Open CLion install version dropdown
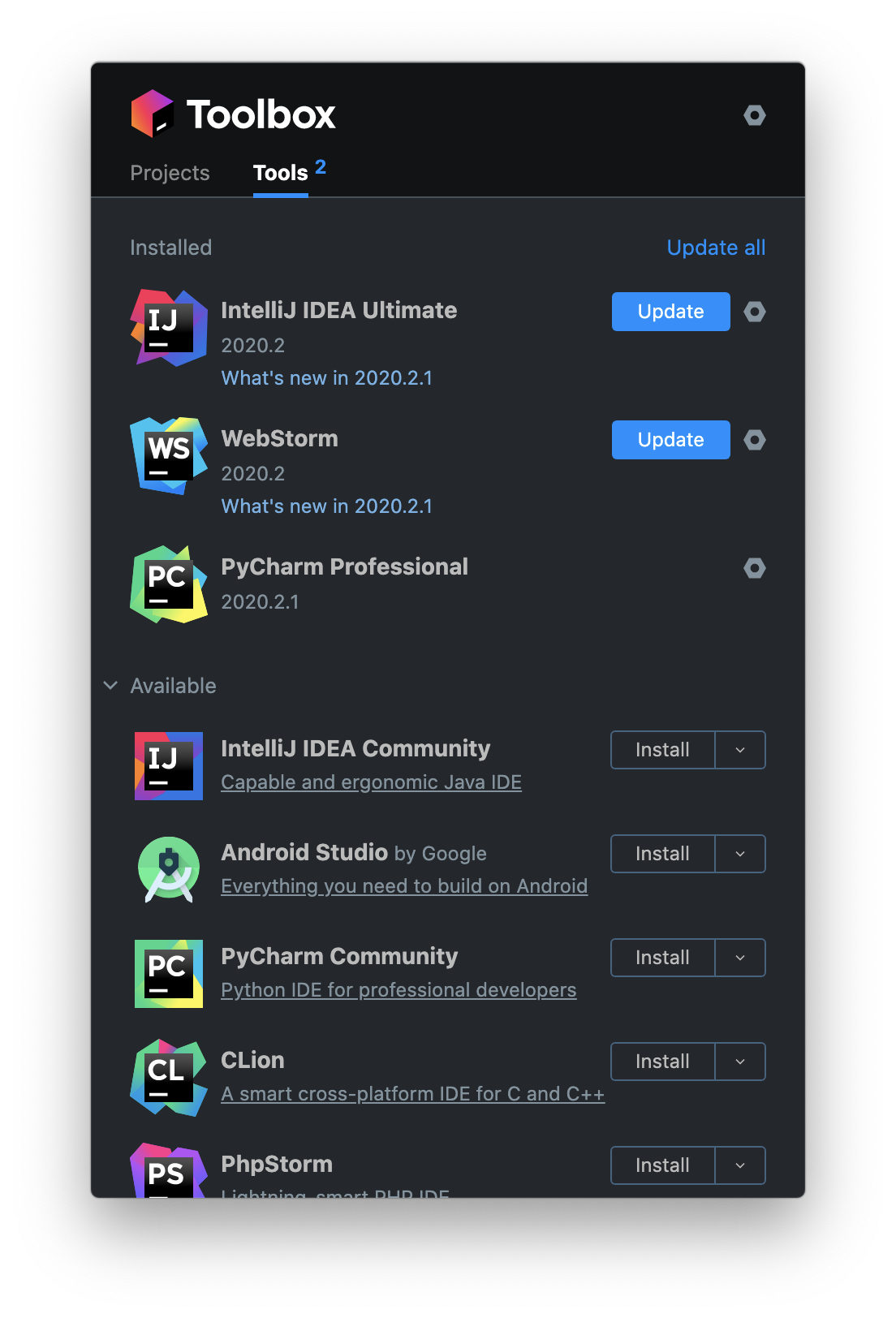The height and width of the screenshot is (1318, 896). click(x=740, y=1062)
